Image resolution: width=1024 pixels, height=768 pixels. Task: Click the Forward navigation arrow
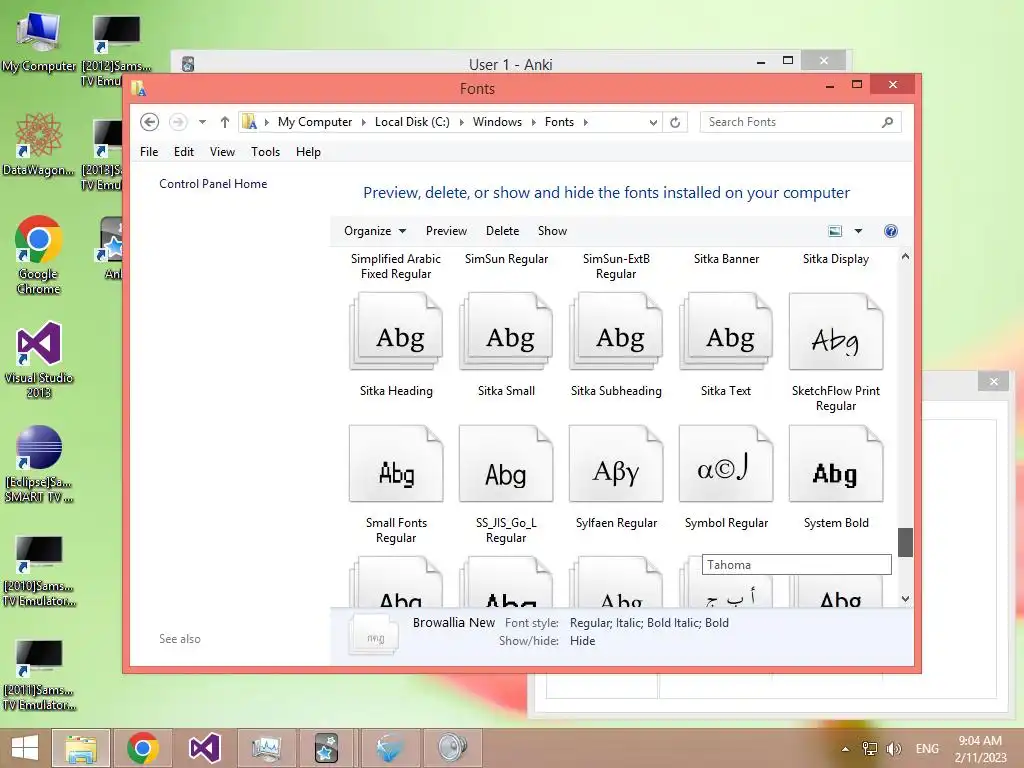(178, 122)
